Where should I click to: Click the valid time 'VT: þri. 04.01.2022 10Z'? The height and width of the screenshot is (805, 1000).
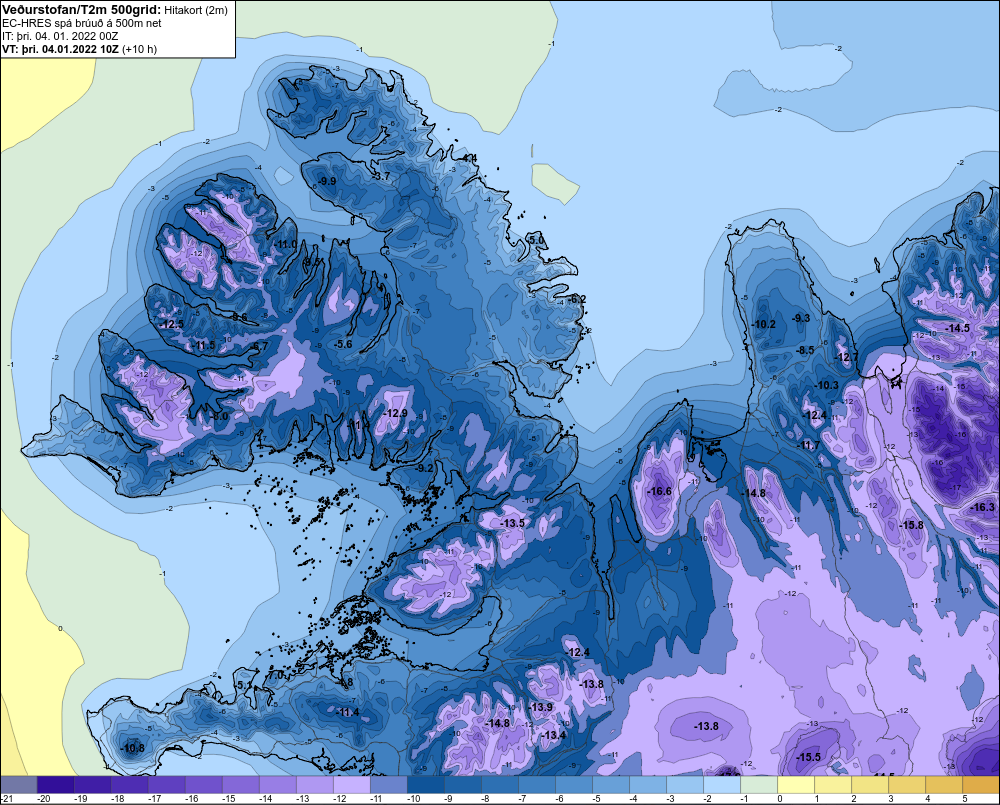point(60,48)
